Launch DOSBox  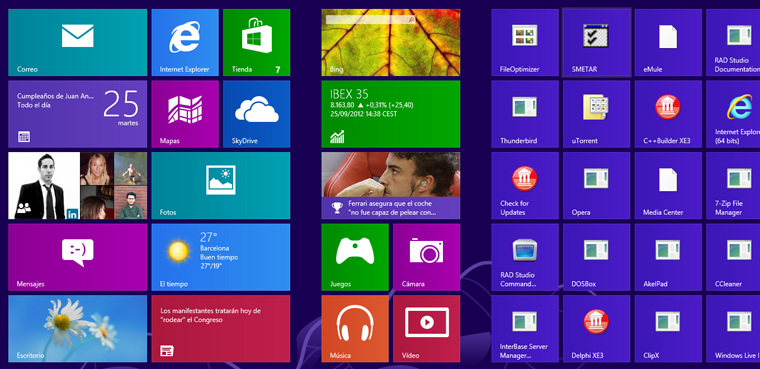click(597, 257)
